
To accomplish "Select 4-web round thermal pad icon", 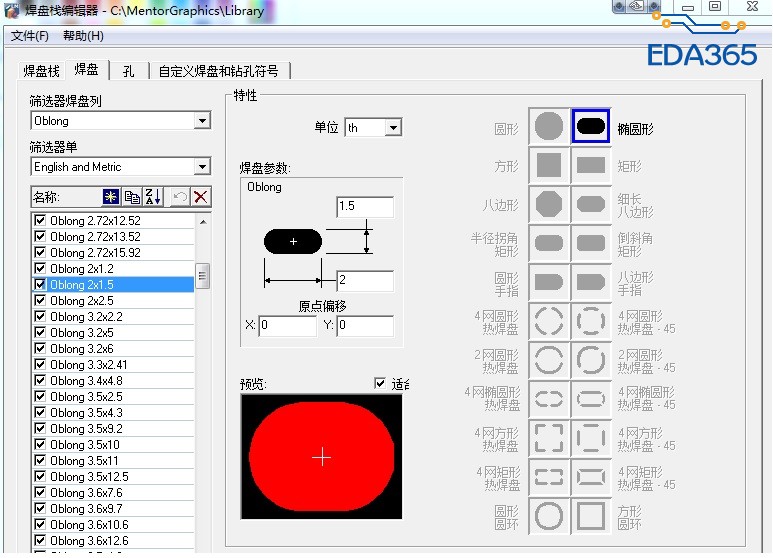I will 549,321.
